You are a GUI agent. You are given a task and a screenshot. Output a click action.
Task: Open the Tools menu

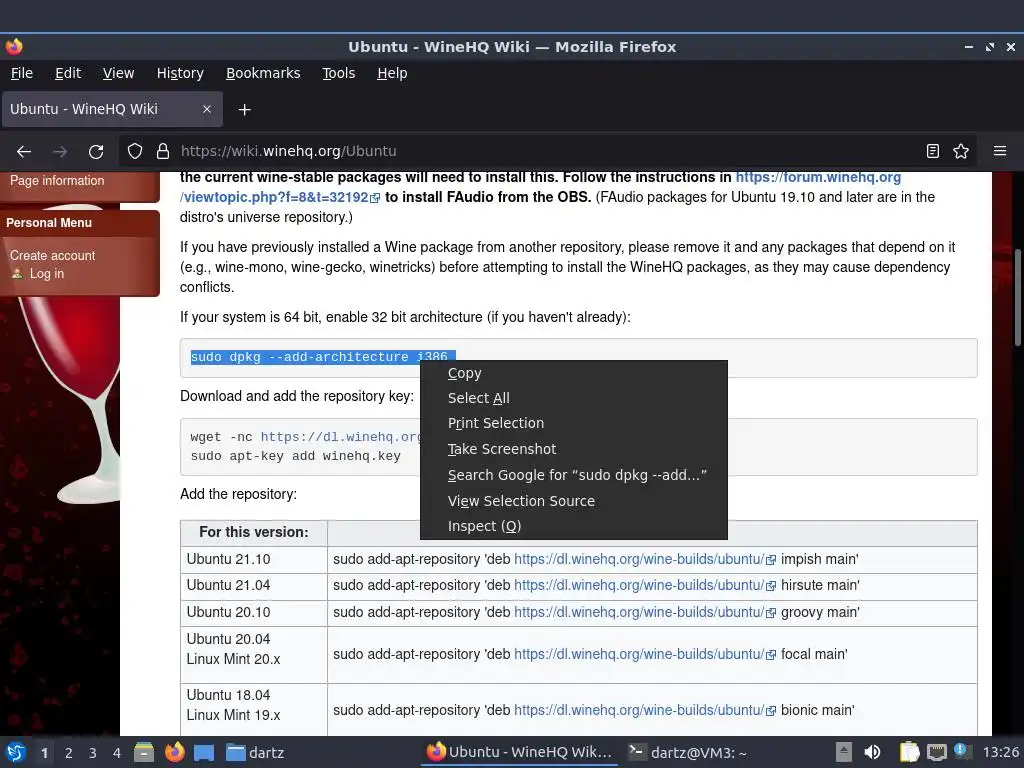click(x=338, y=73)
